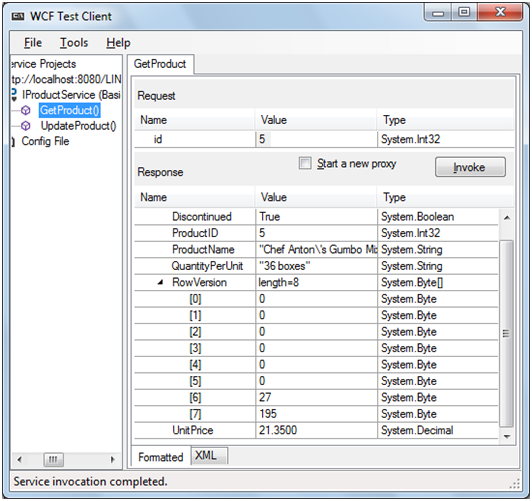Click the RowVersion [6] row

(x=316, y=397)
